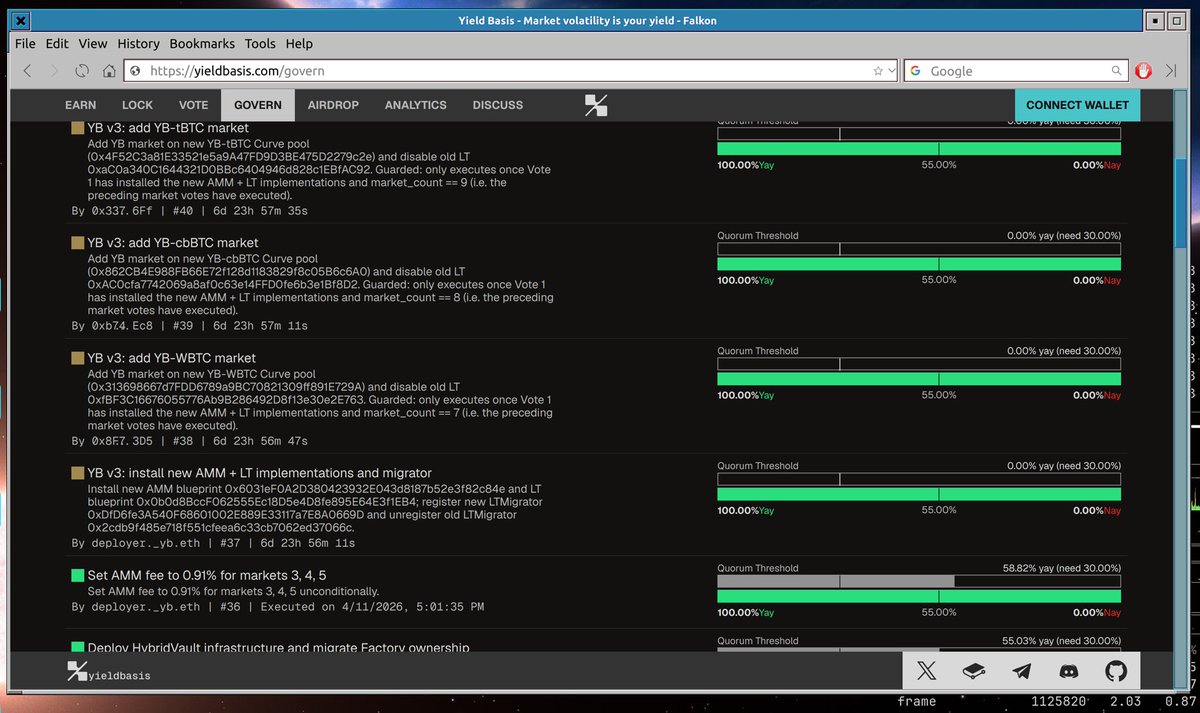The height and width of the screenshot is (713, 1200).
Task: Click the status square beside 'install new AMM + LT'
Action: tap(77, 473)
